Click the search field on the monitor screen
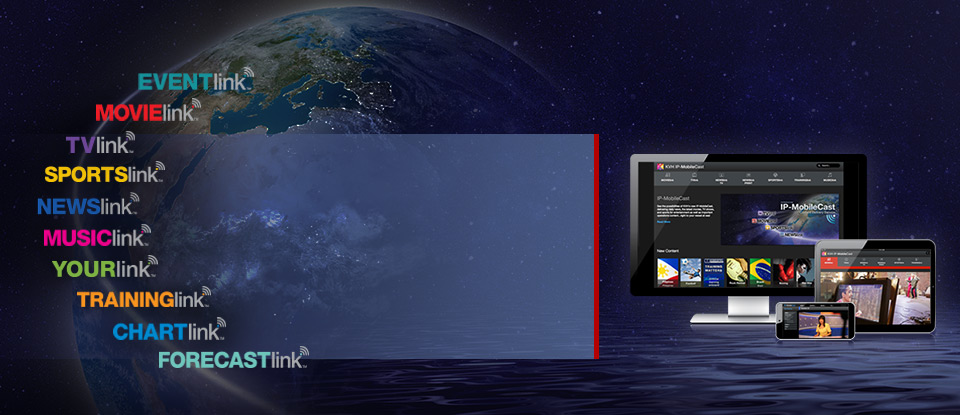Image resolution: width=960 pixels, height=415 pixels. (828, 166)
